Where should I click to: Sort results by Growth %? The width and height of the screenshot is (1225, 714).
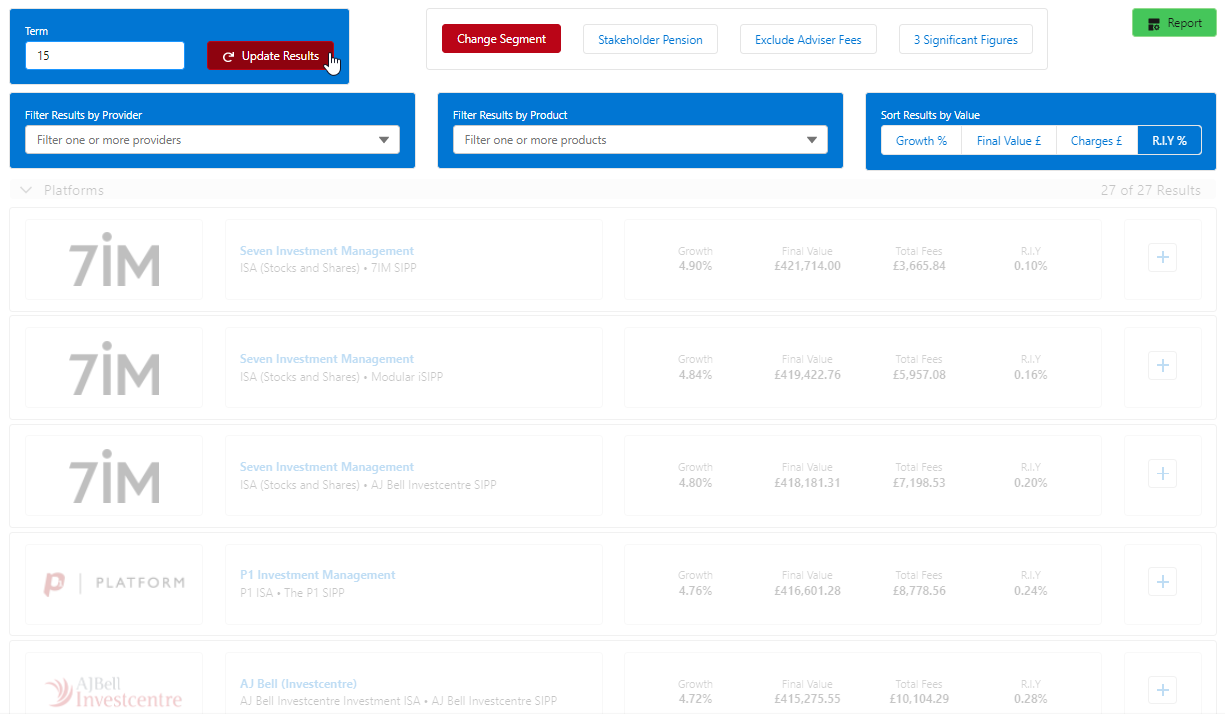pos(921,141)
